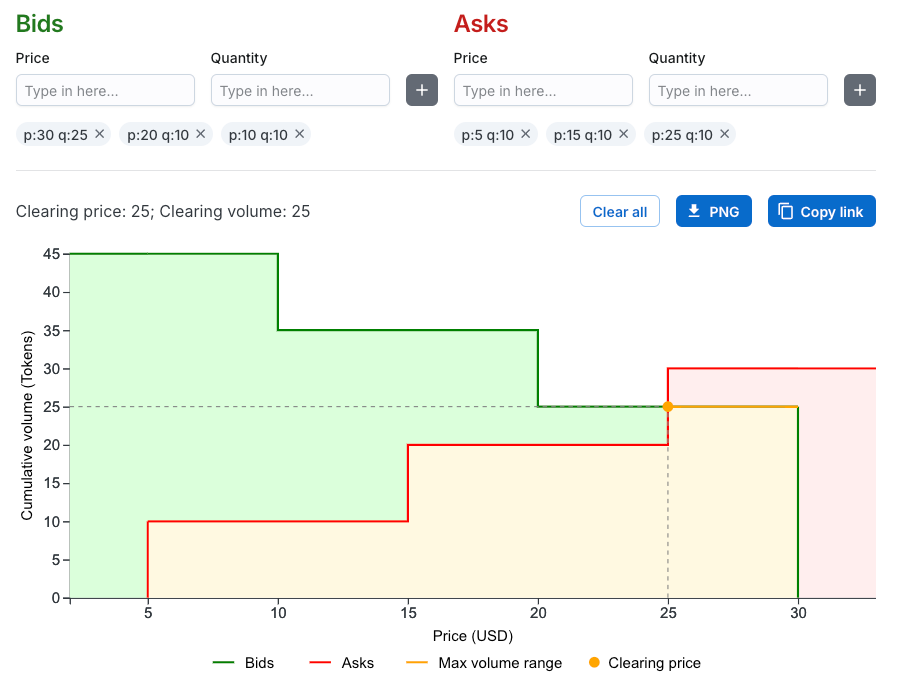This screenshot has height=690, width=905.
Task: Click the download icon on PNG button
Action: point(694,211)
